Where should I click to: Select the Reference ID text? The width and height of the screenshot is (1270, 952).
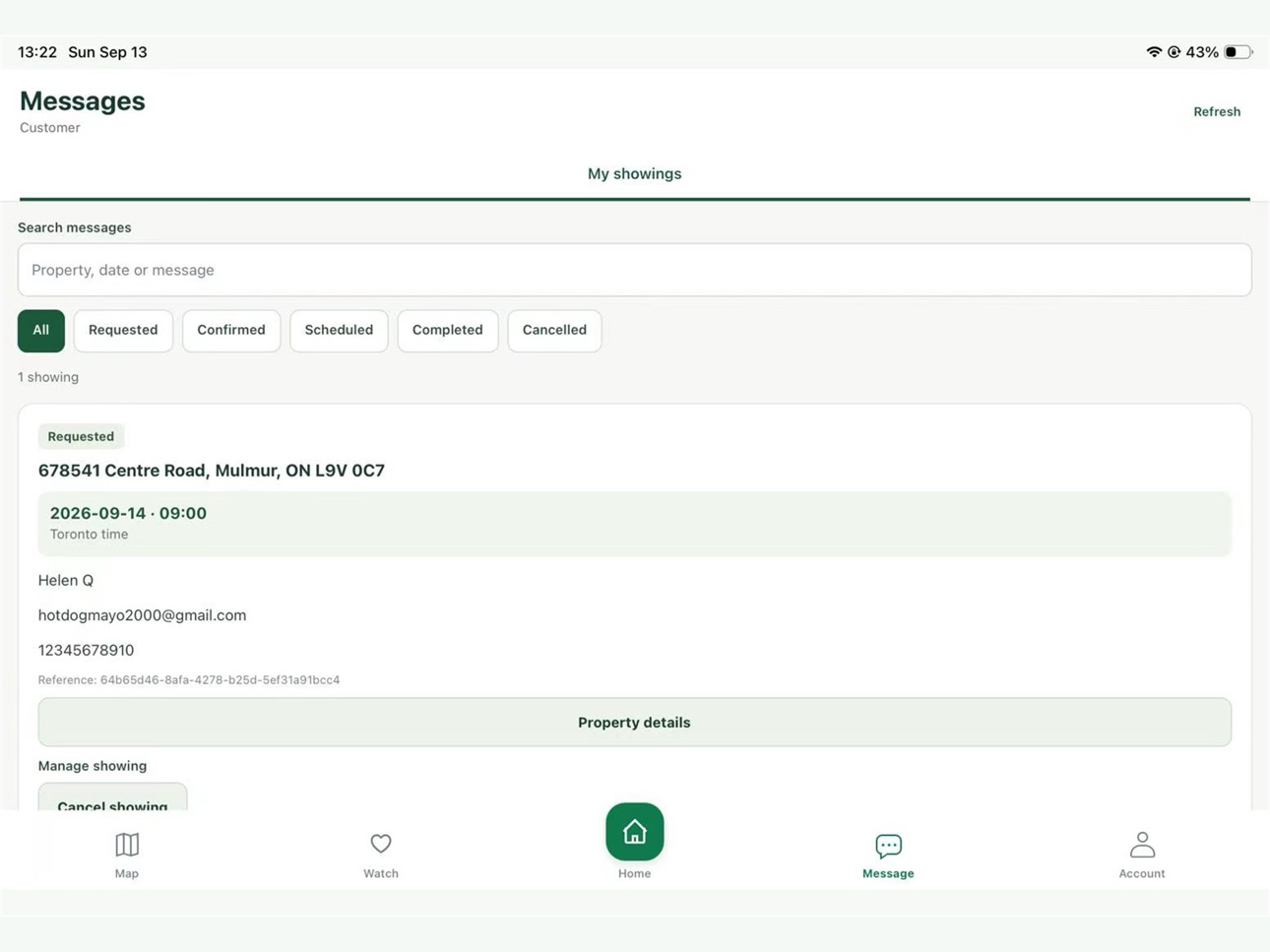point(189,680)
